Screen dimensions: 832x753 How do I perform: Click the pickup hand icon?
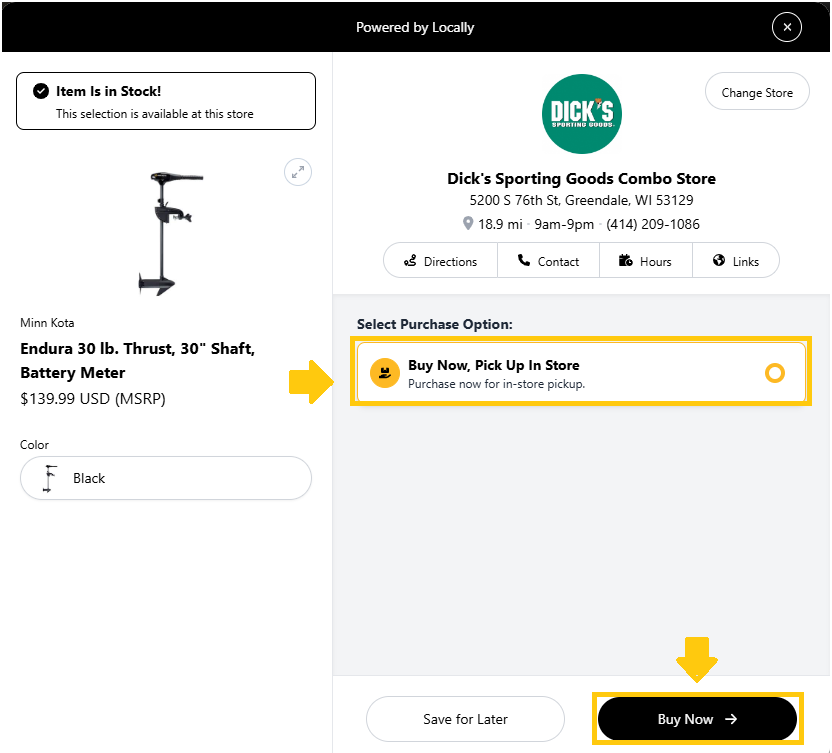point(385,373)
